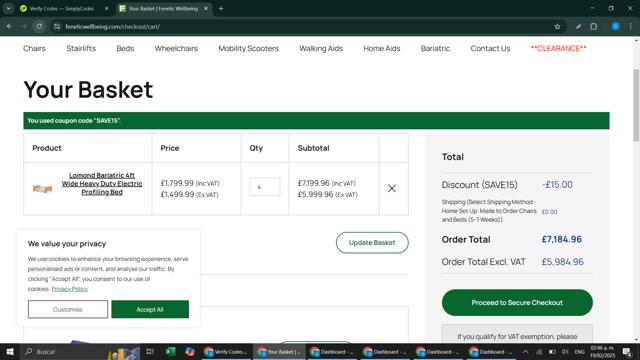Open the Chrome profile avatar

616,27
